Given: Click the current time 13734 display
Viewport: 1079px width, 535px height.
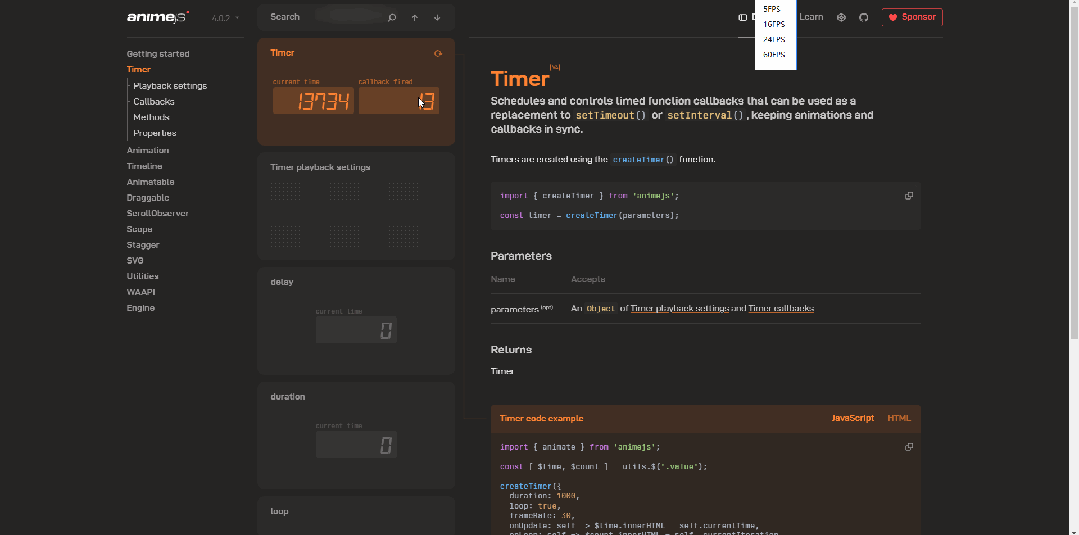Looking at the screenshot, I should [313, 101].
